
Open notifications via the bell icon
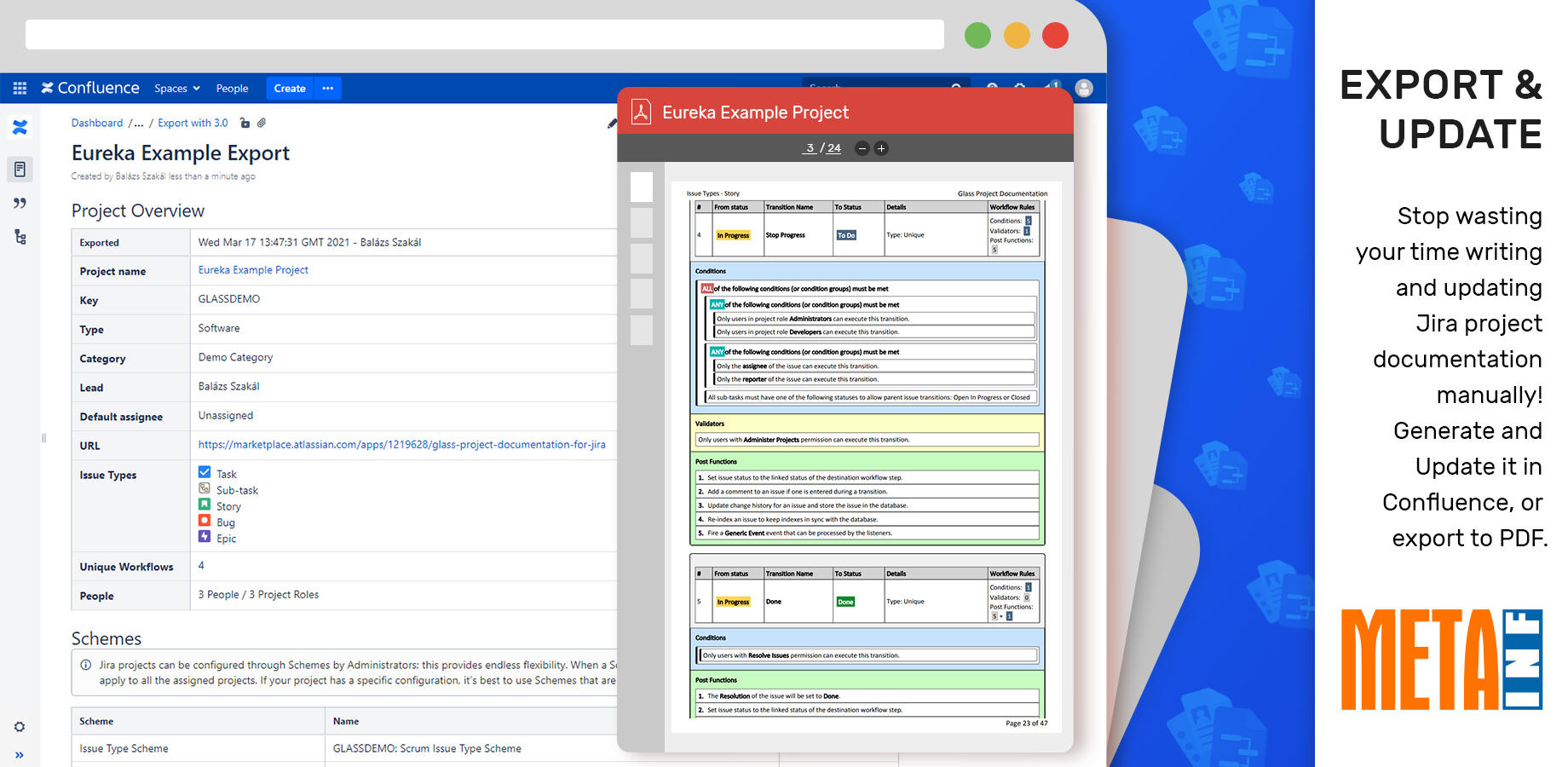(1051, 88)
